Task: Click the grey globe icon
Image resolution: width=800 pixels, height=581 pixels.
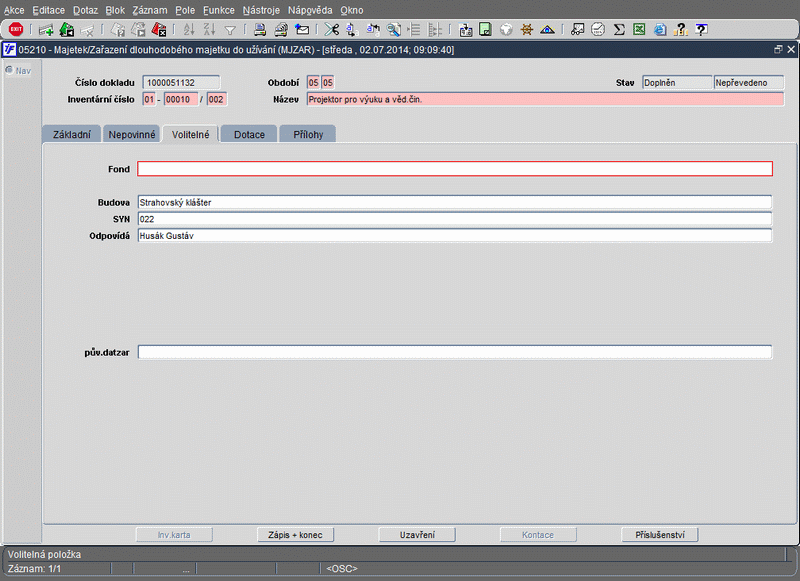Action: 506,30
